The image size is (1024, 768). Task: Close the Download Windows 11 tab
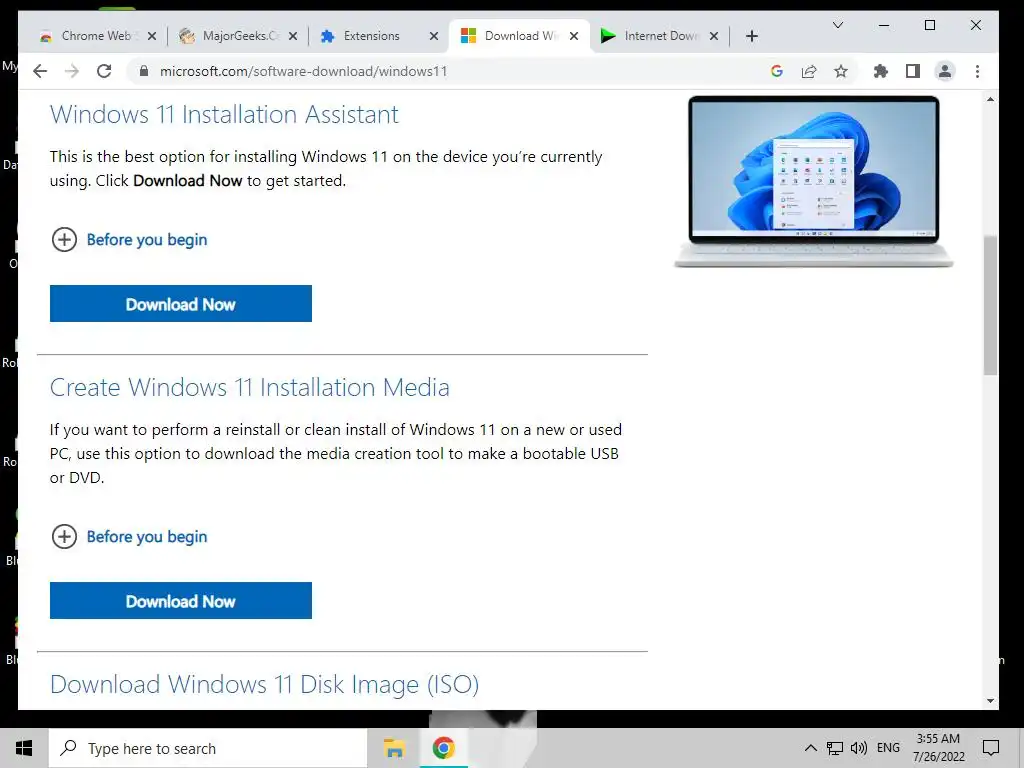coord(574,36)
